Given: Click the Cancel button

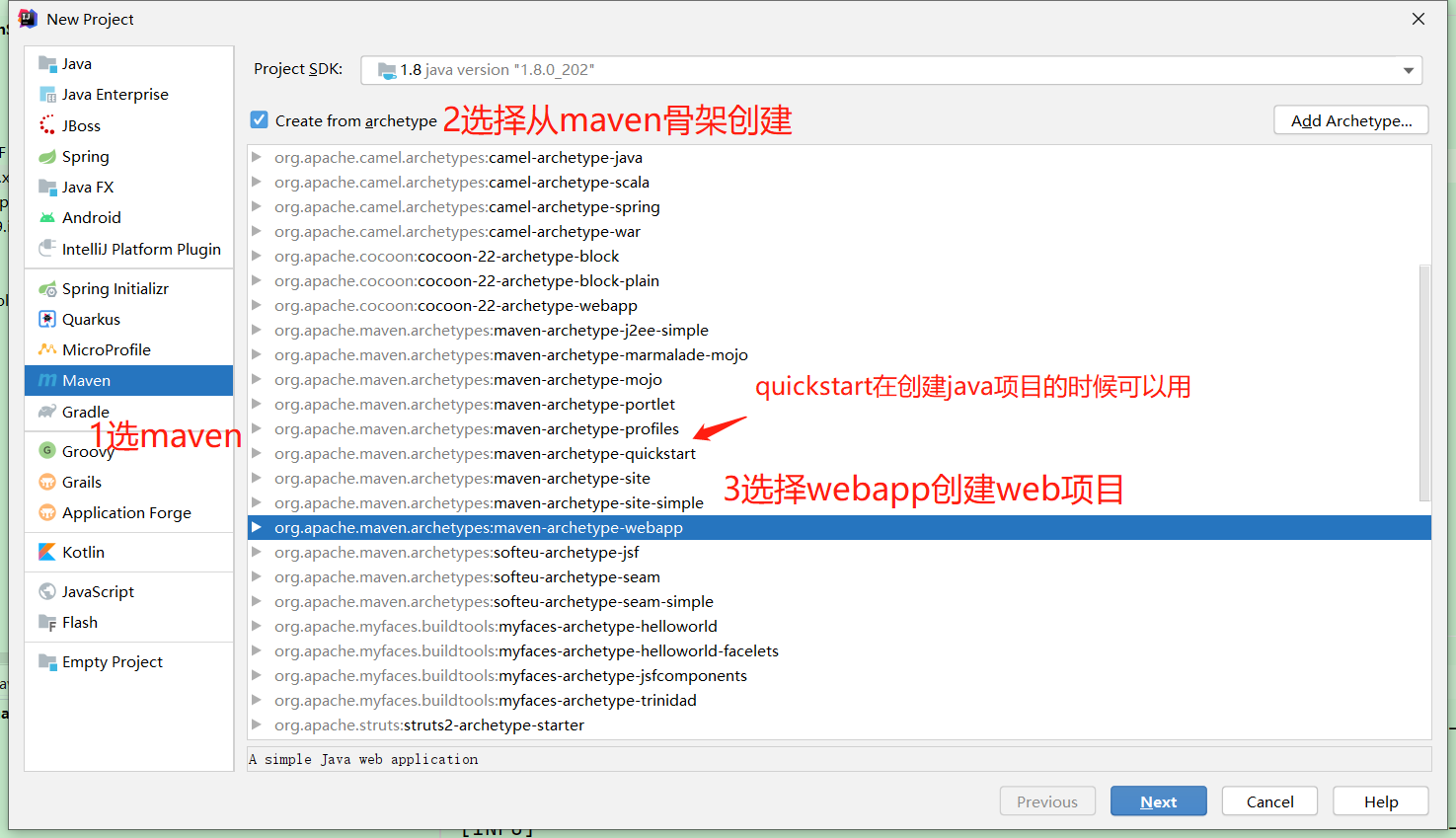Looking at the screenshot, I should (1270, 801).
